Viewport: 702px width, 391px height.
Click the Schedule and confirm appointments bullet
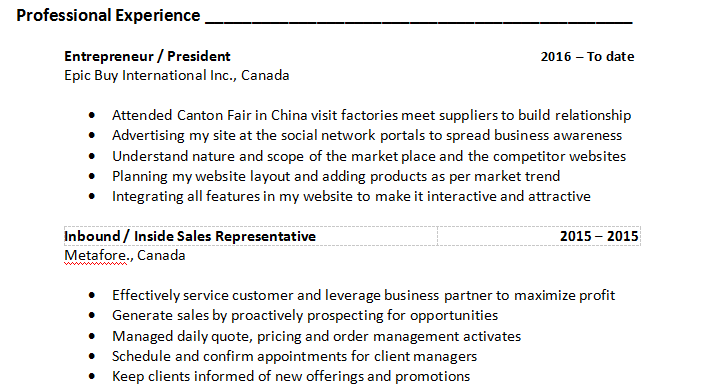294,357
